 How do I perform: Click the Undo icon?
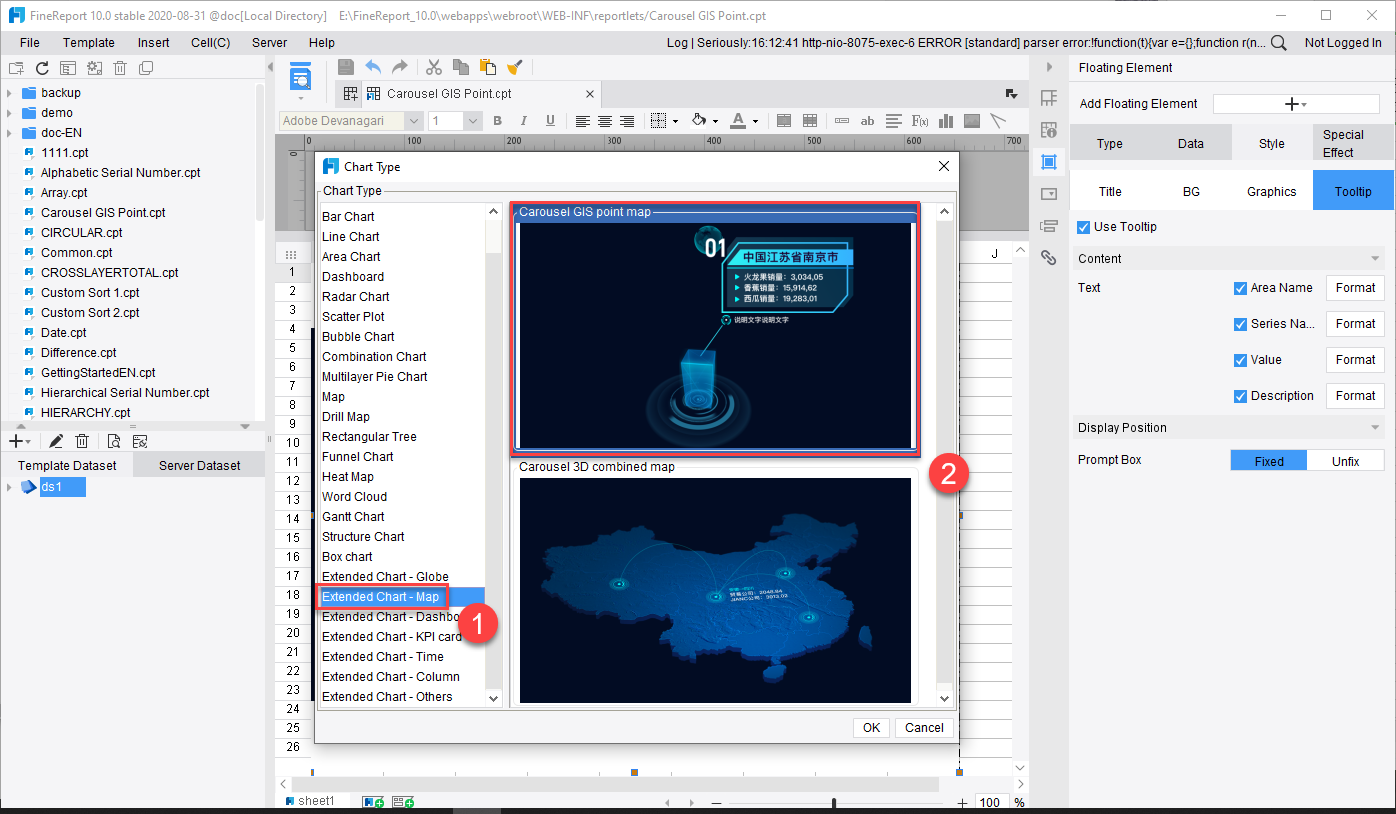tap(372, 67)
